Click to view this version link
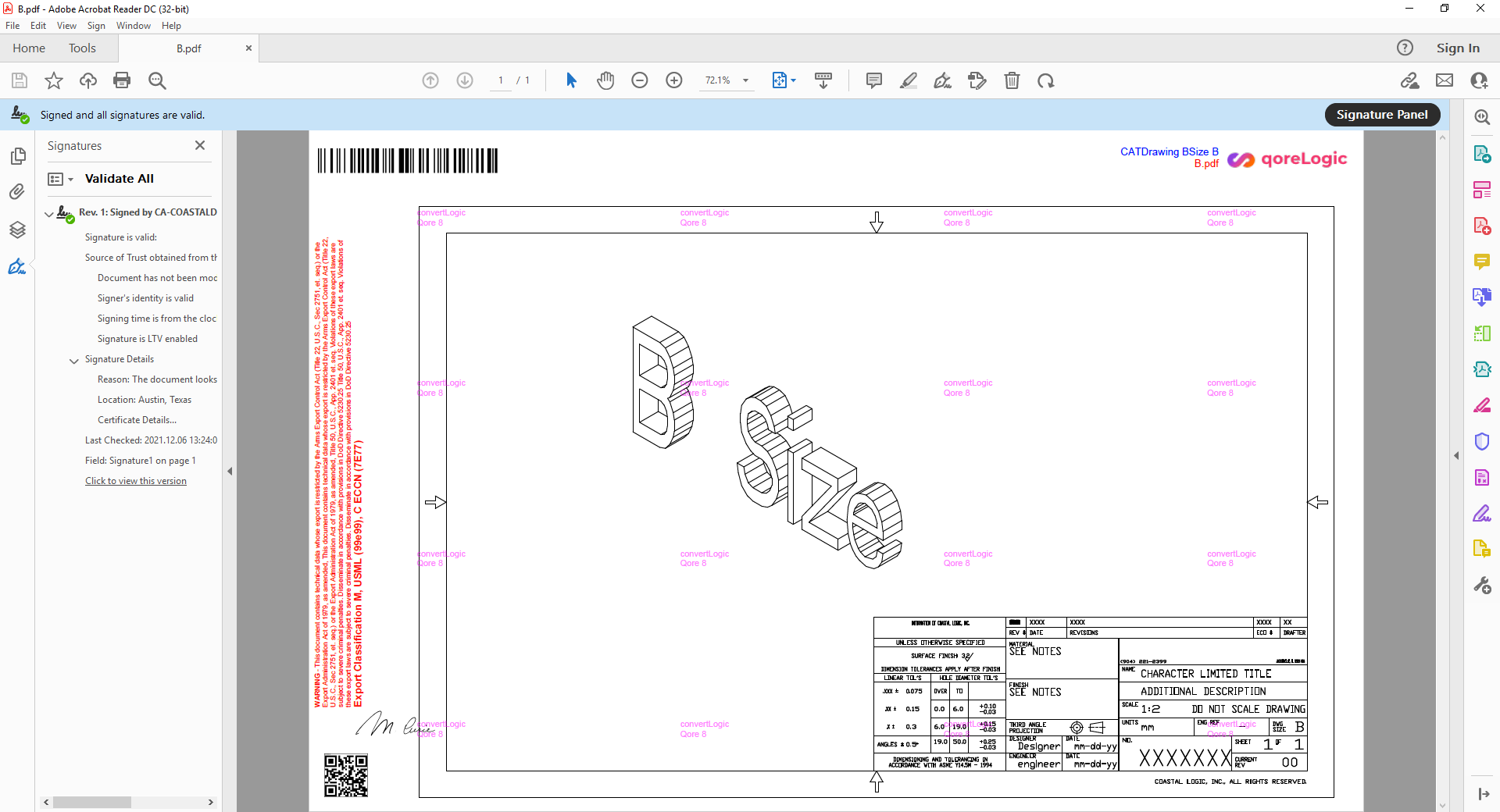The width and height of the screenshot is (1500, 812). [136, 481]
